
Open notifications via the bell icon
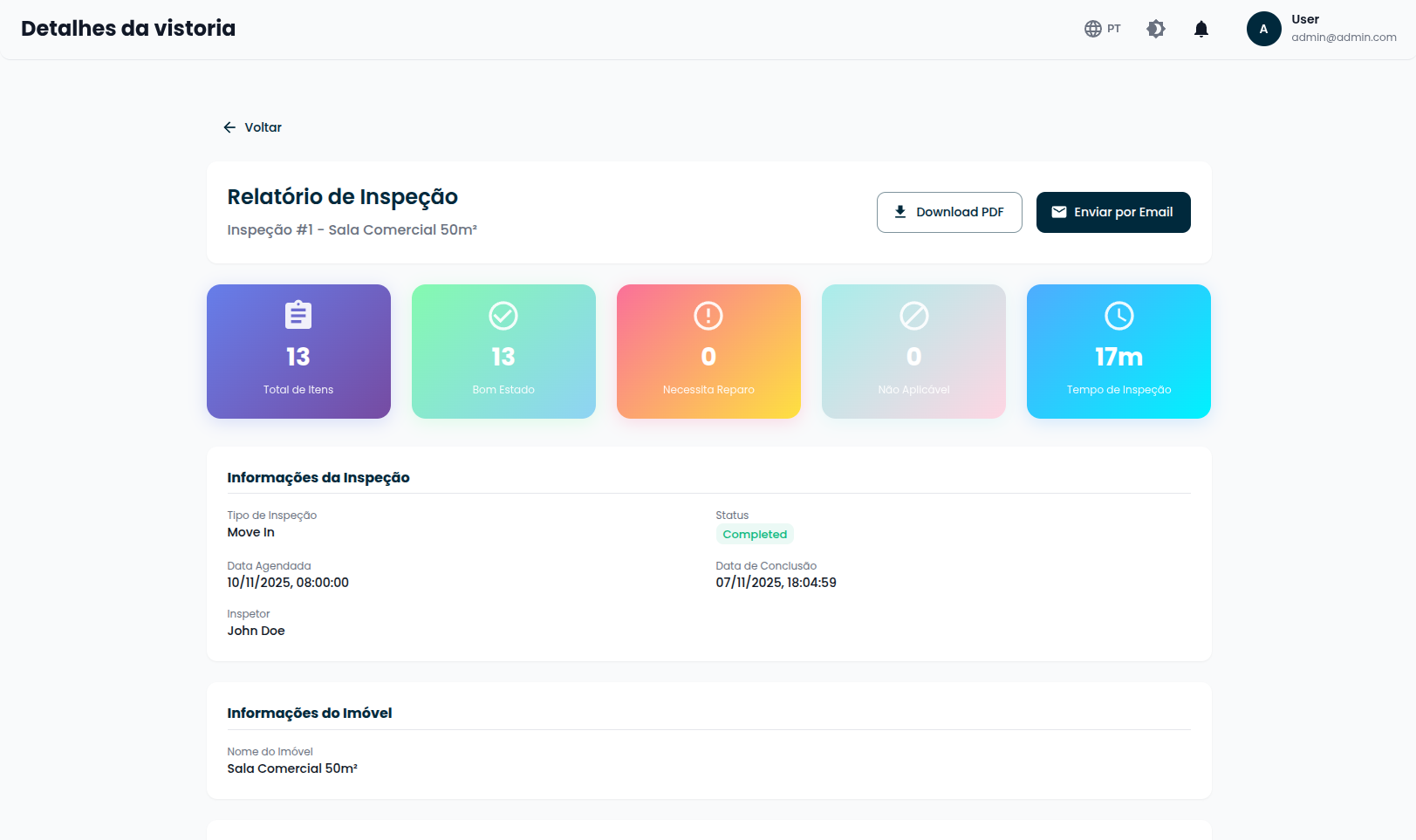pos(1201,28)
